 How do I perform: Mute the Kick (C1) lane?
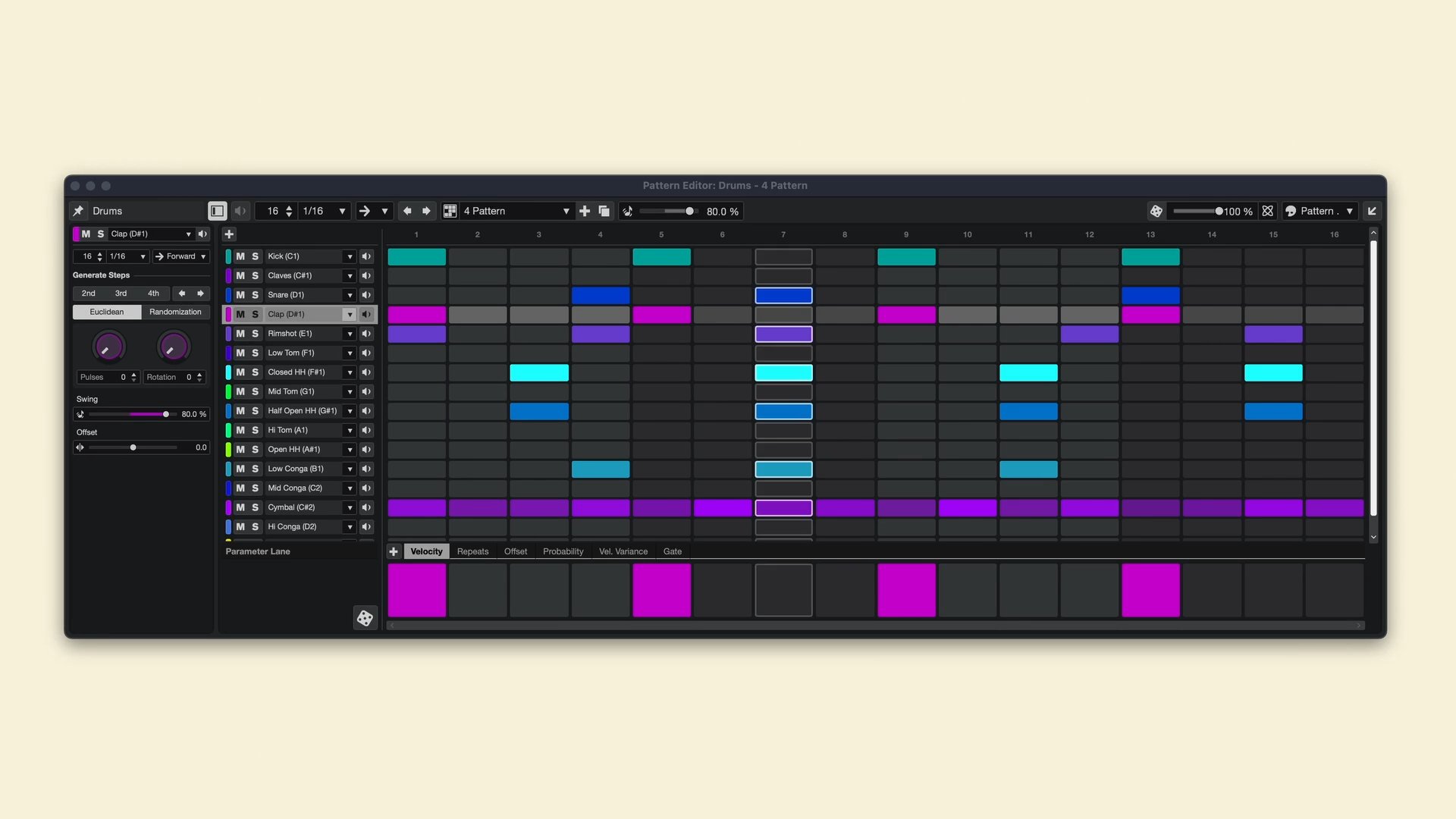pos(240,256)
